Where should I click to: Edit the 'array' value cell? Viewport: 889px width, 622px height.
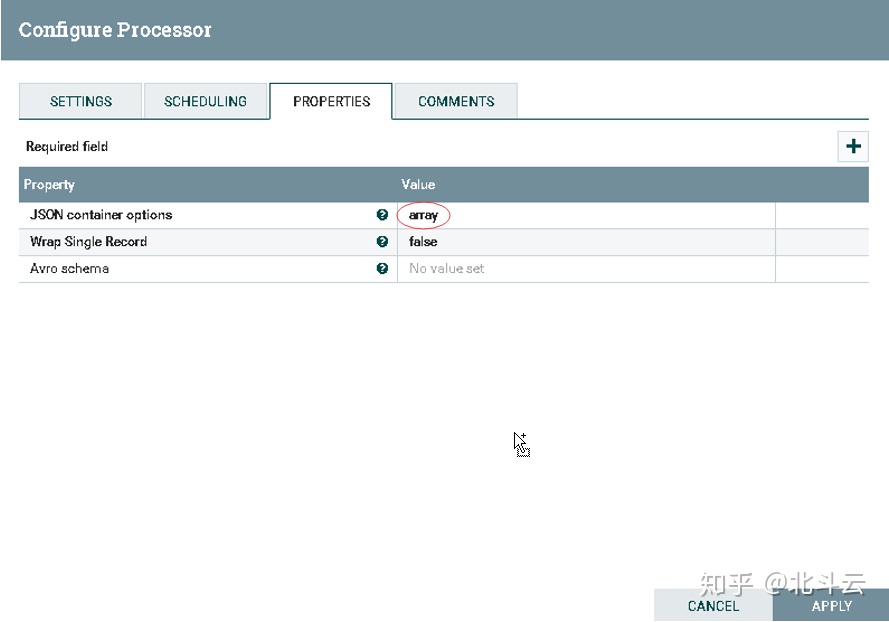click(x=586, y=215)
